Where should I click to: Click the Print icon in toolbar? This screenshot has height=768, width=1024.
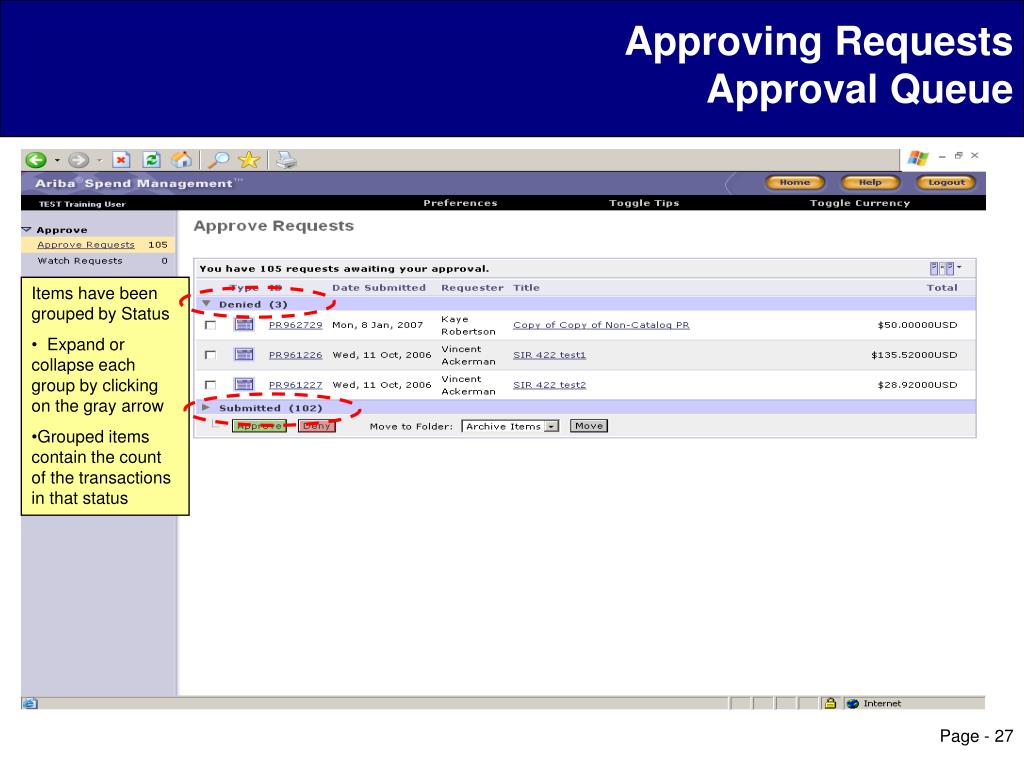click(x=285, y=160)
